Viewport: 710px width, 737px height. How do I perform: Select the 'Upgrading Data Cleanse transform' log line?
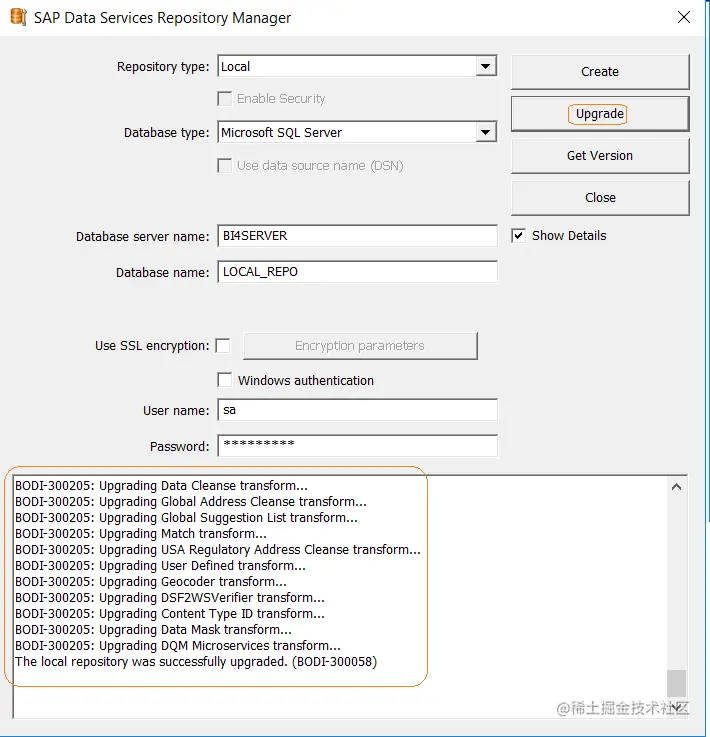[161, 486]
